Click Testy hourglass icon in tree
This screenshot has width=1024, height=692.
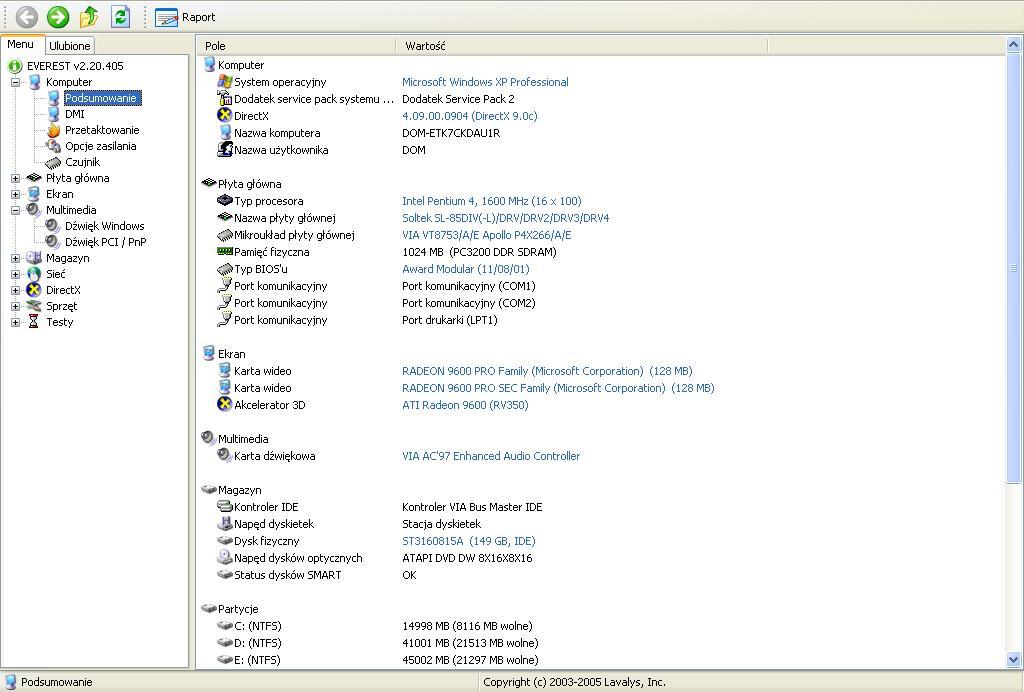pyautogui.click(x=34, y=322)
